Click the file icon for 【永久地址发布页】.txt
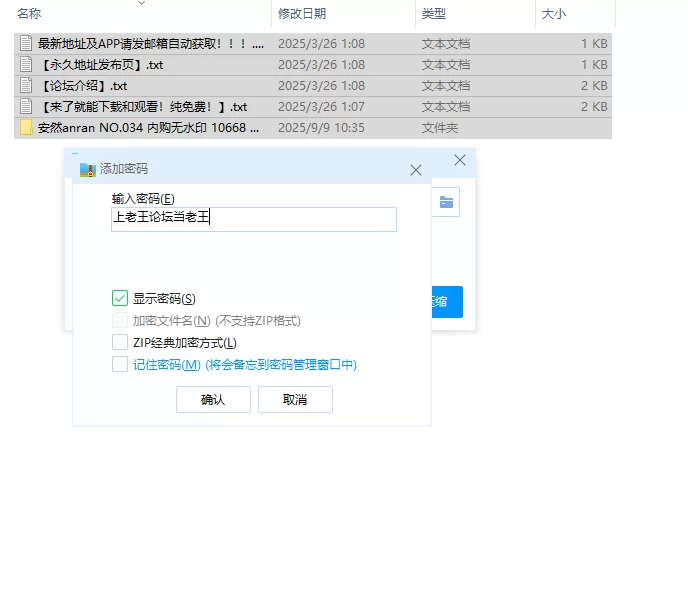This screenshot has width=688, height=613. pos(26,65)
